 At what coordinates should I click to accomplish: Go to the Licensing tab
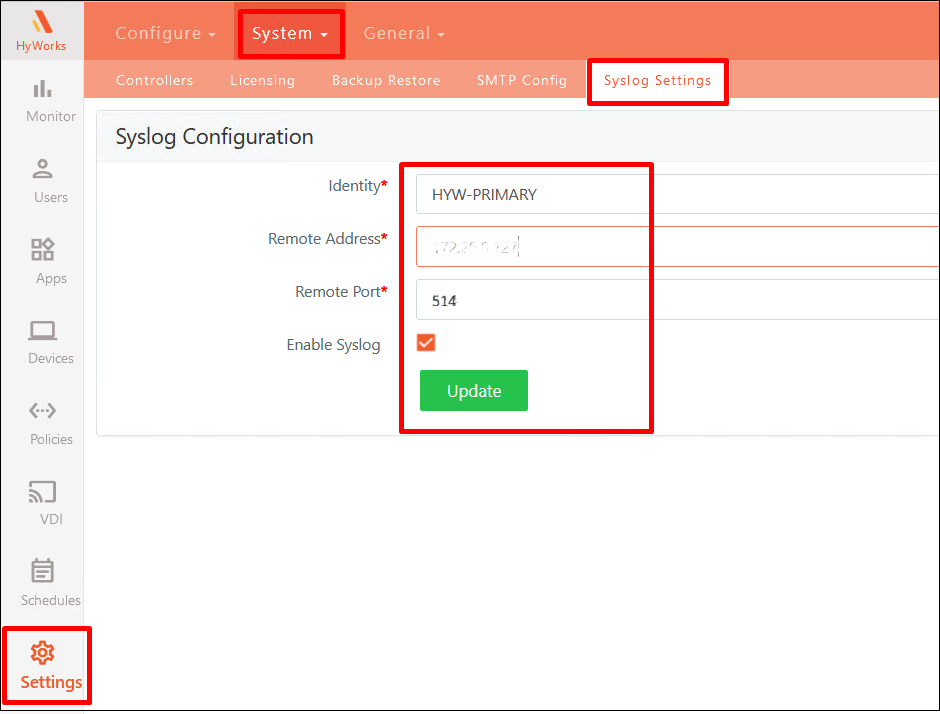[x=262, y=80]
